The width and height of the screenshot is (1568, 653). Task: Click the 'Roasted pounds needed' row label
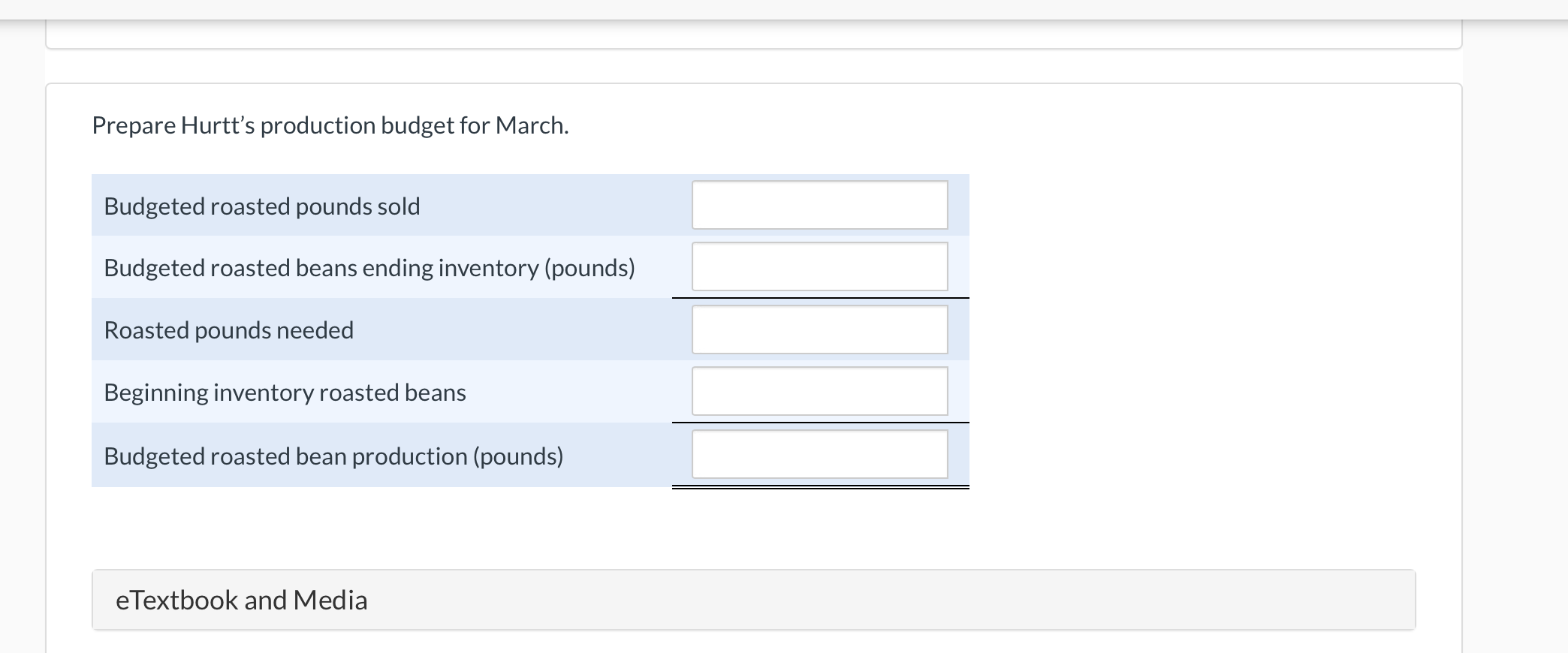click(229, 330)
